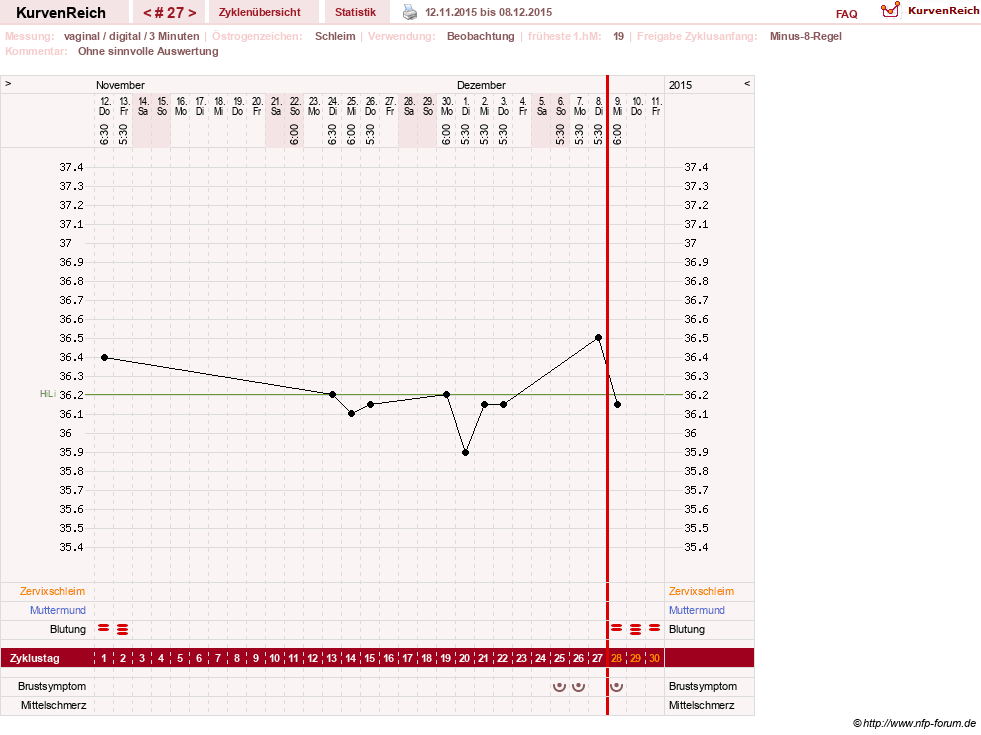Select temperature point on cycle day 22
Viewport: 981px width, 735px height.
pos(503,405)
